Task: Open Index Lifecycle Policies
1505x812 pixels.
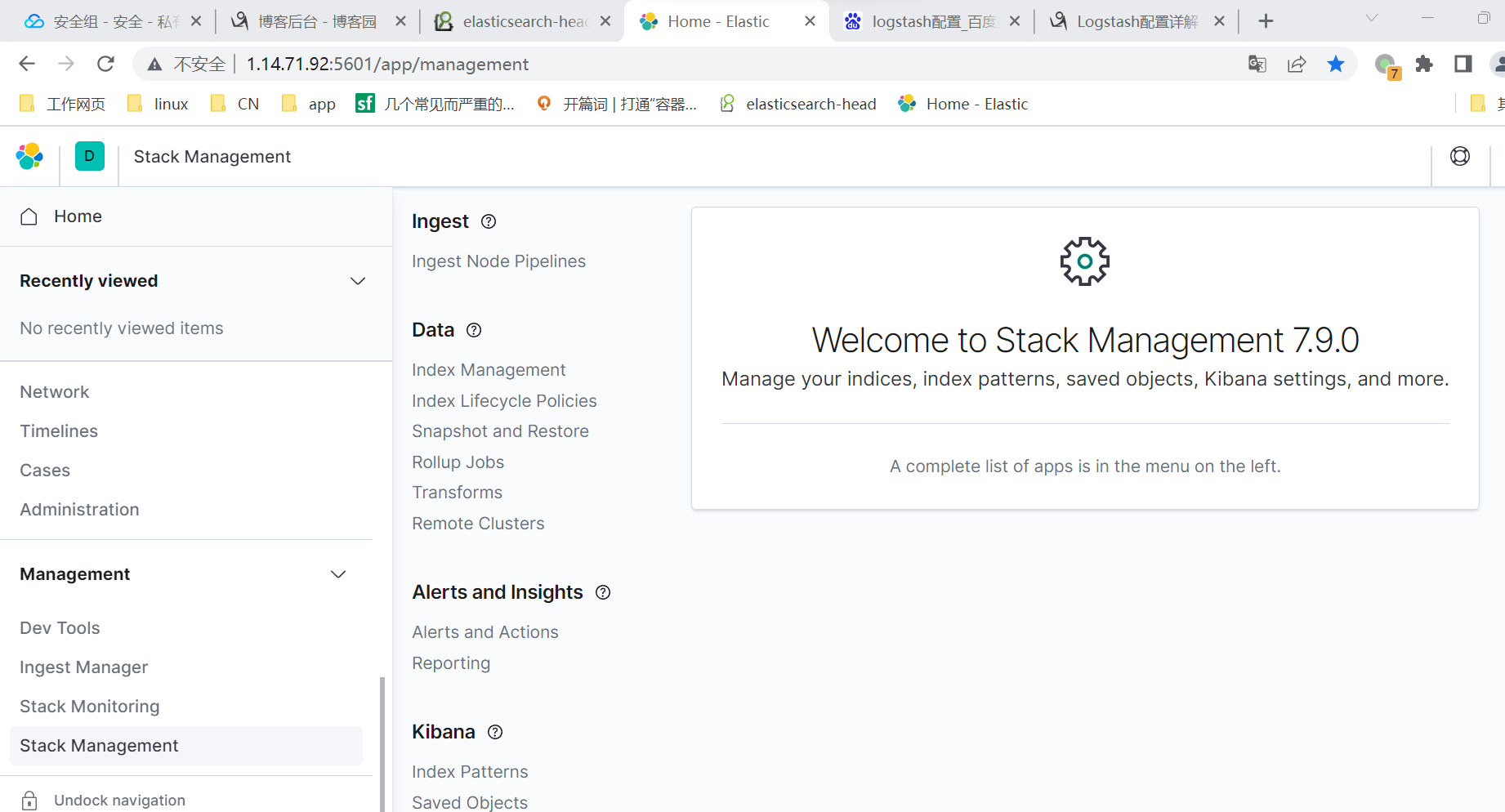Action: 504,401
